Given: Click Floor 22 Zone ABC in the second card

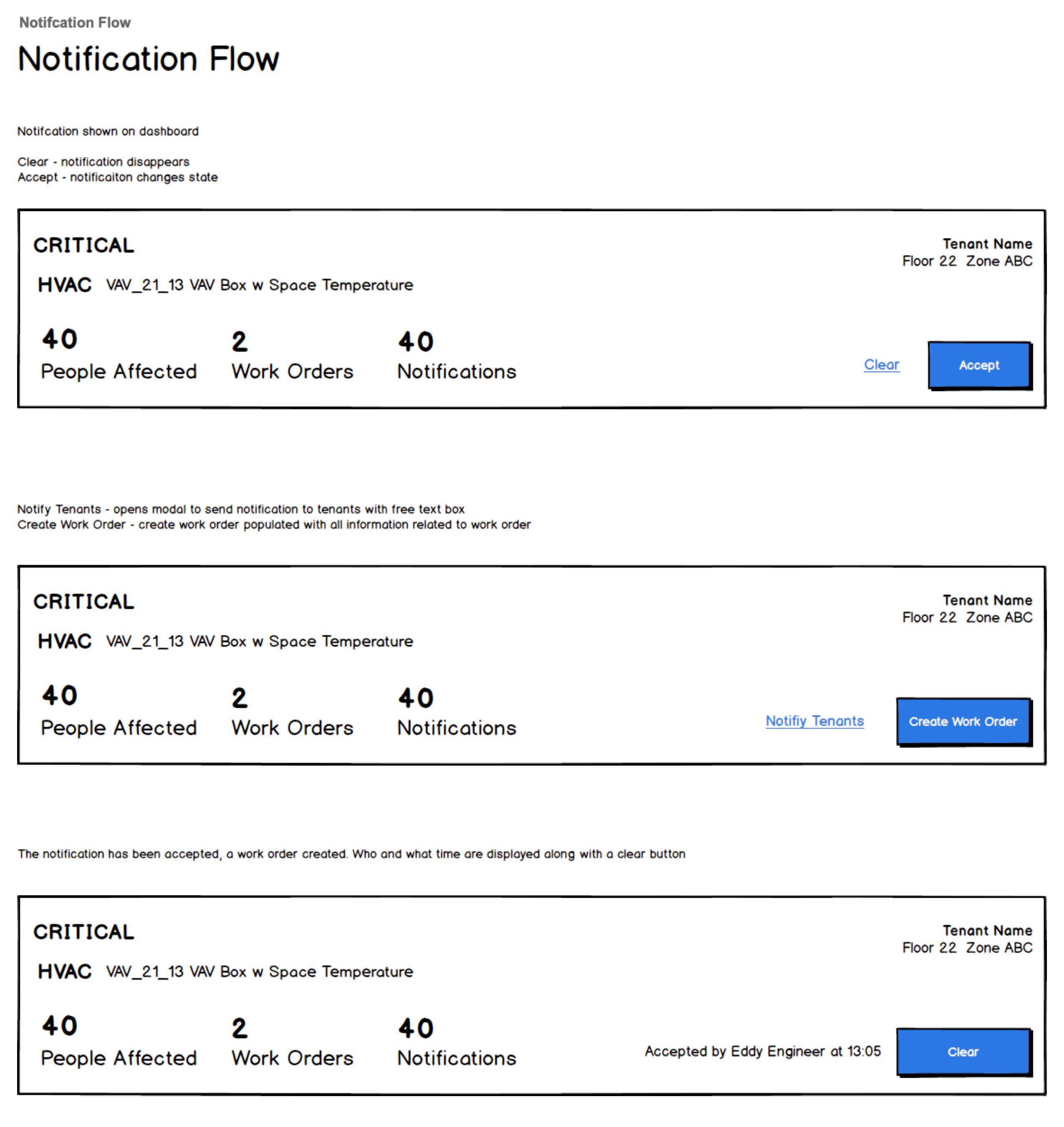Looking at the screenshot, I should click(968, 617).
